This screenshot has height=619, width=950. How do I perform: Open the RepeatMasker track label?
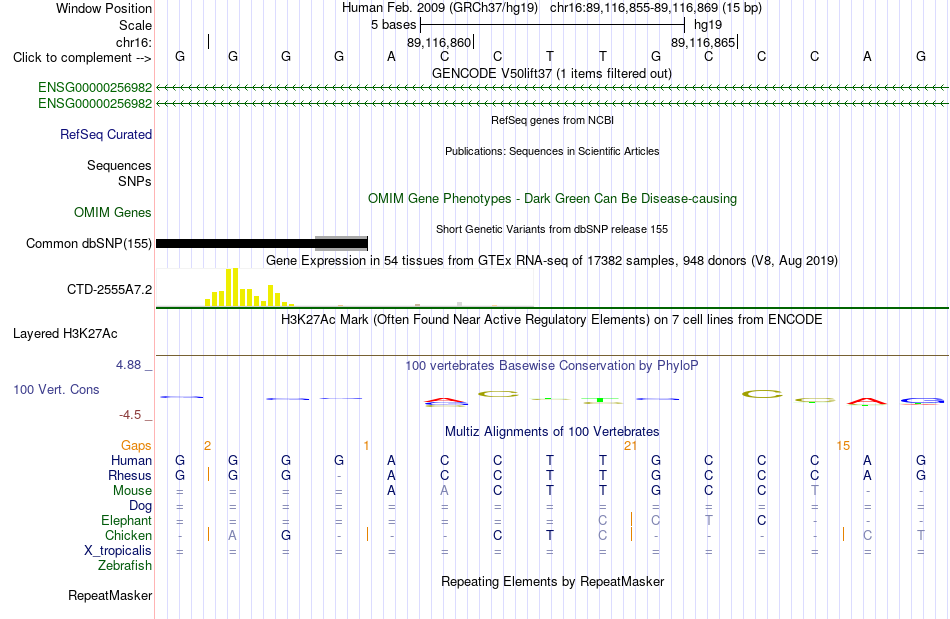[x=110, y=595]
